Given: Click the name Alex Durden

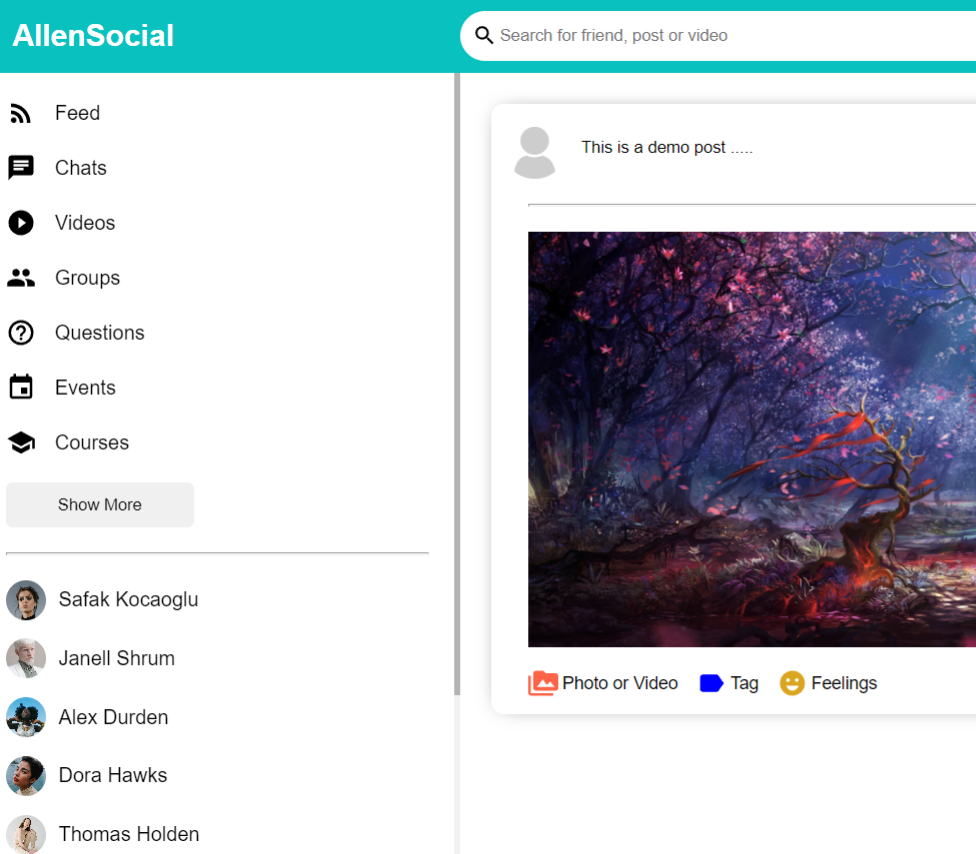Looking at the screenshot, I should (113, 717).
